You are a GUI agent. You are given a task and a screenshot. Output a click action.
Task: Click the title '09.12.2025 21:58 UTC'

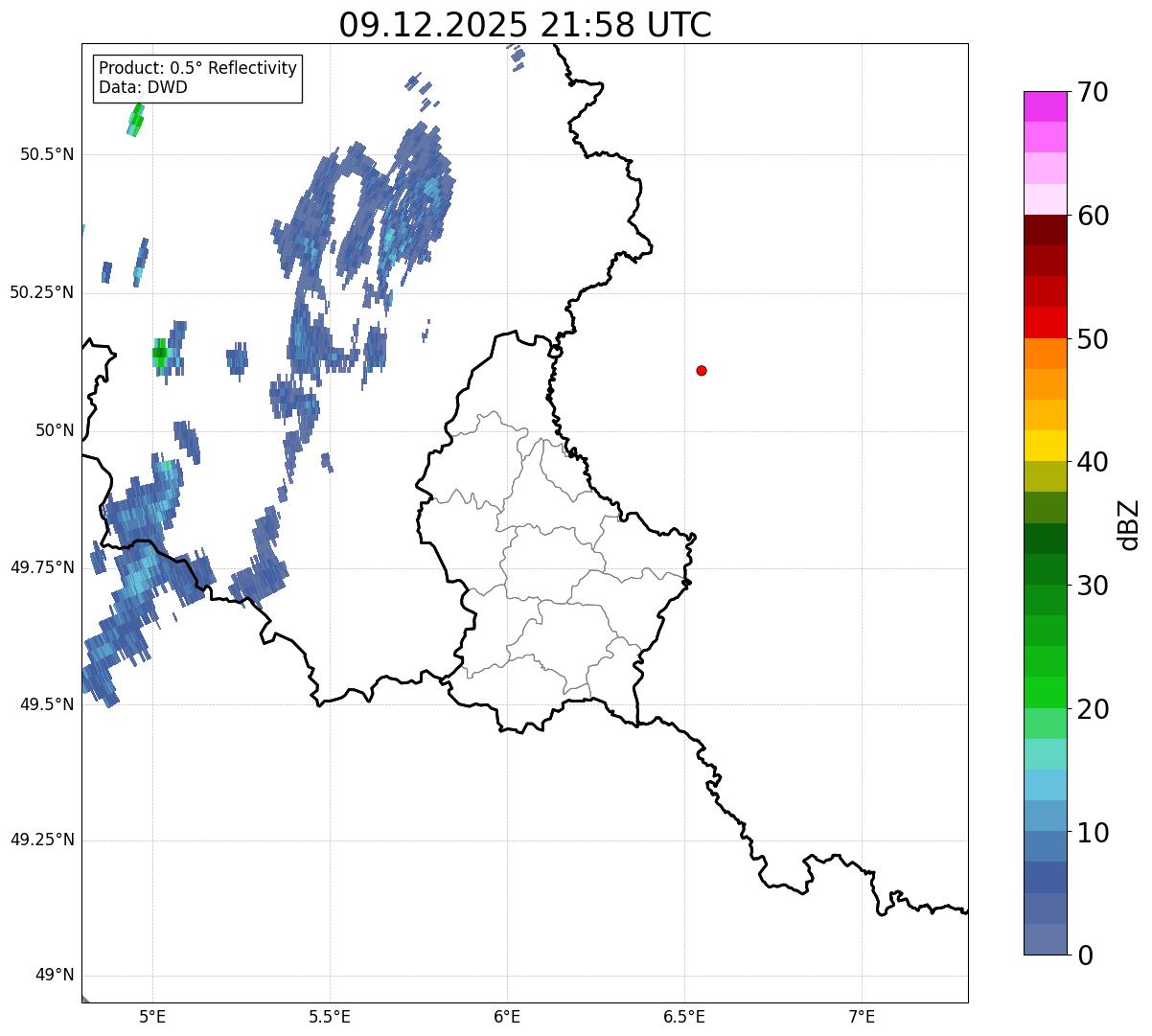[525, 25]
